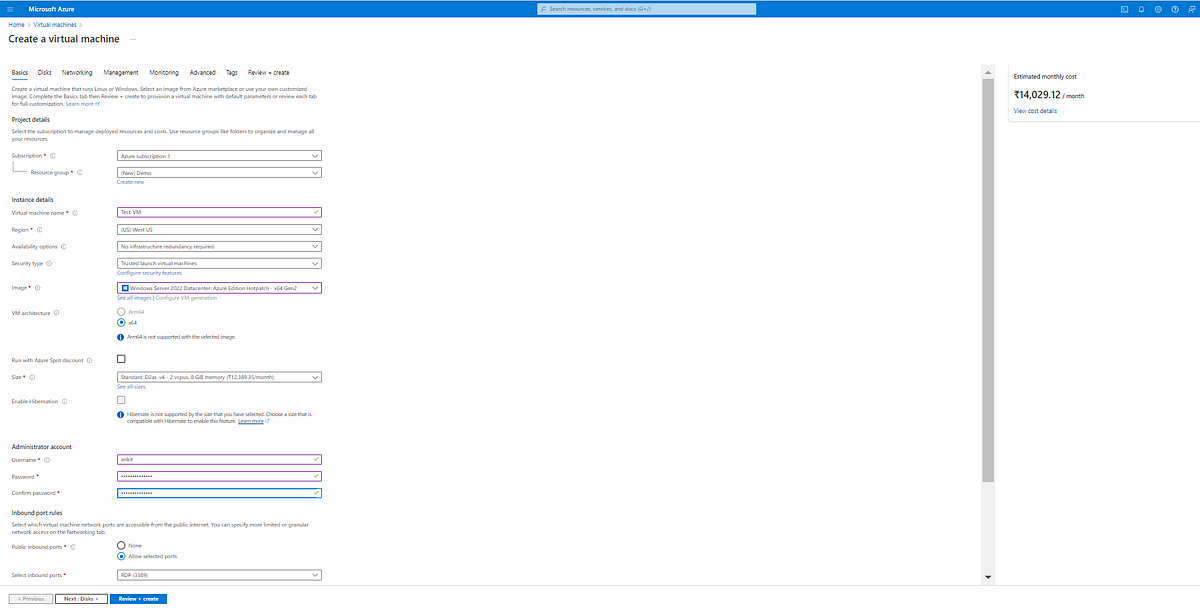
Task: Select the x64 VM architecture radio button
Action: pos(121,323)
